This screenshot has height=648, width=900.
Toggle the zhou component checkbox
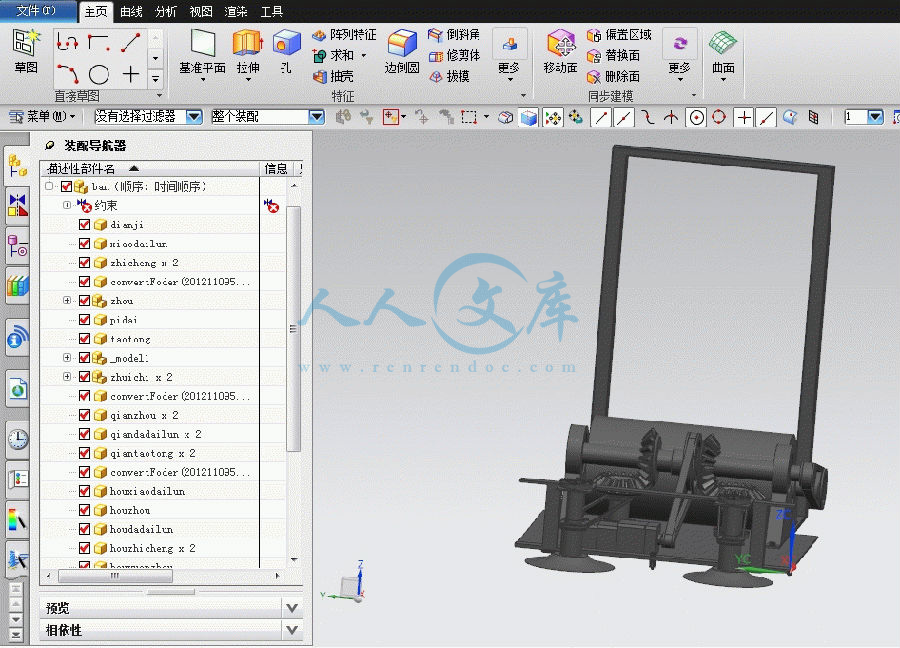(84, 300)
